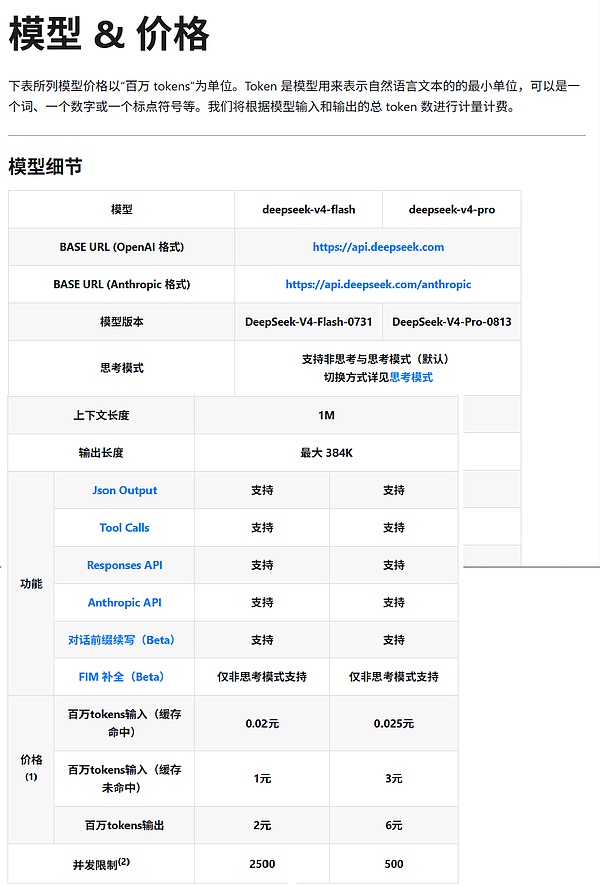Image resolution: width=600 pixels, height=886 pixels.
Task: Open the https://api.deepseek.com/anthropic link
Action: pos(378,284)
